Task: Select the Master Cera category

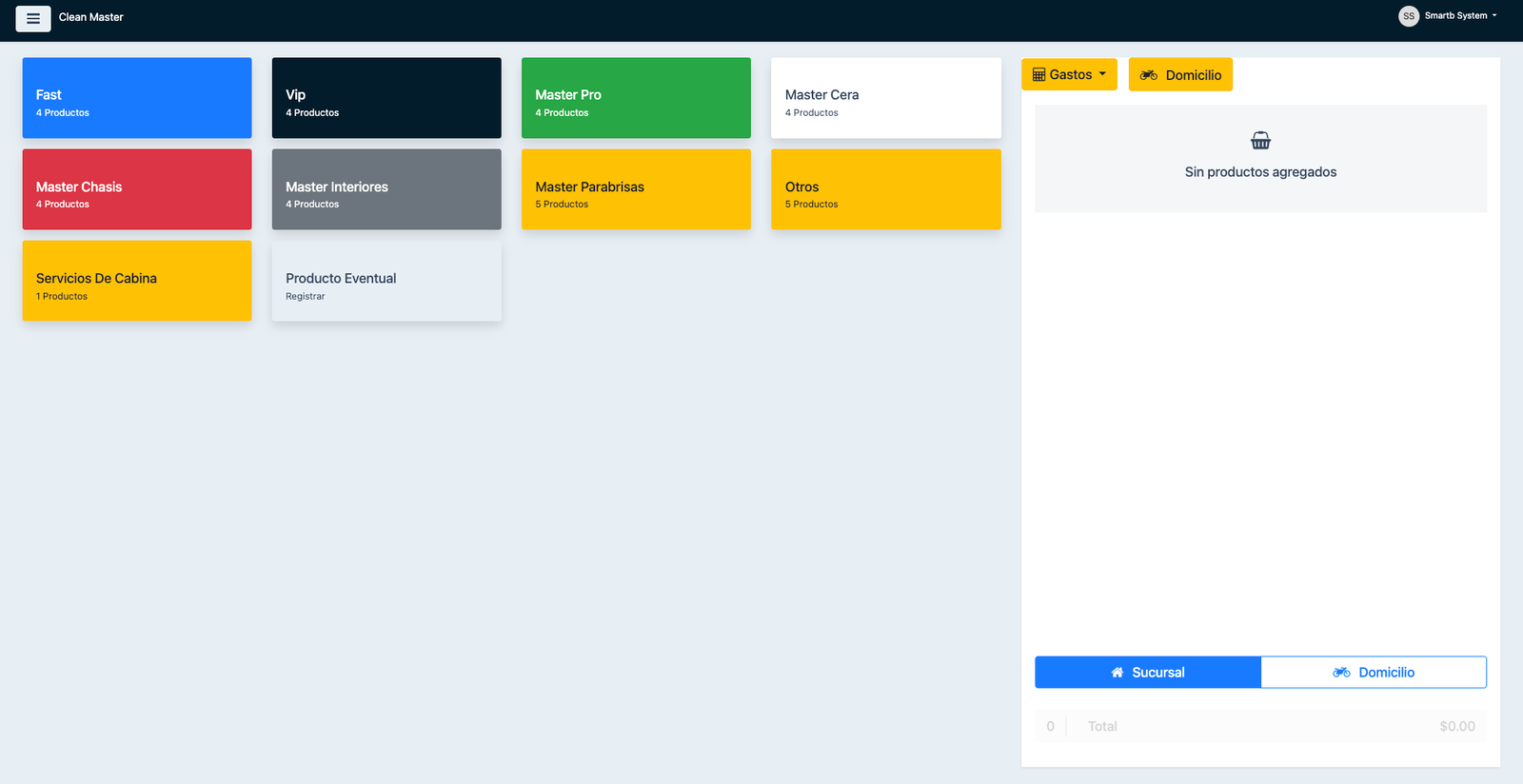Action: tap(885, 98)
